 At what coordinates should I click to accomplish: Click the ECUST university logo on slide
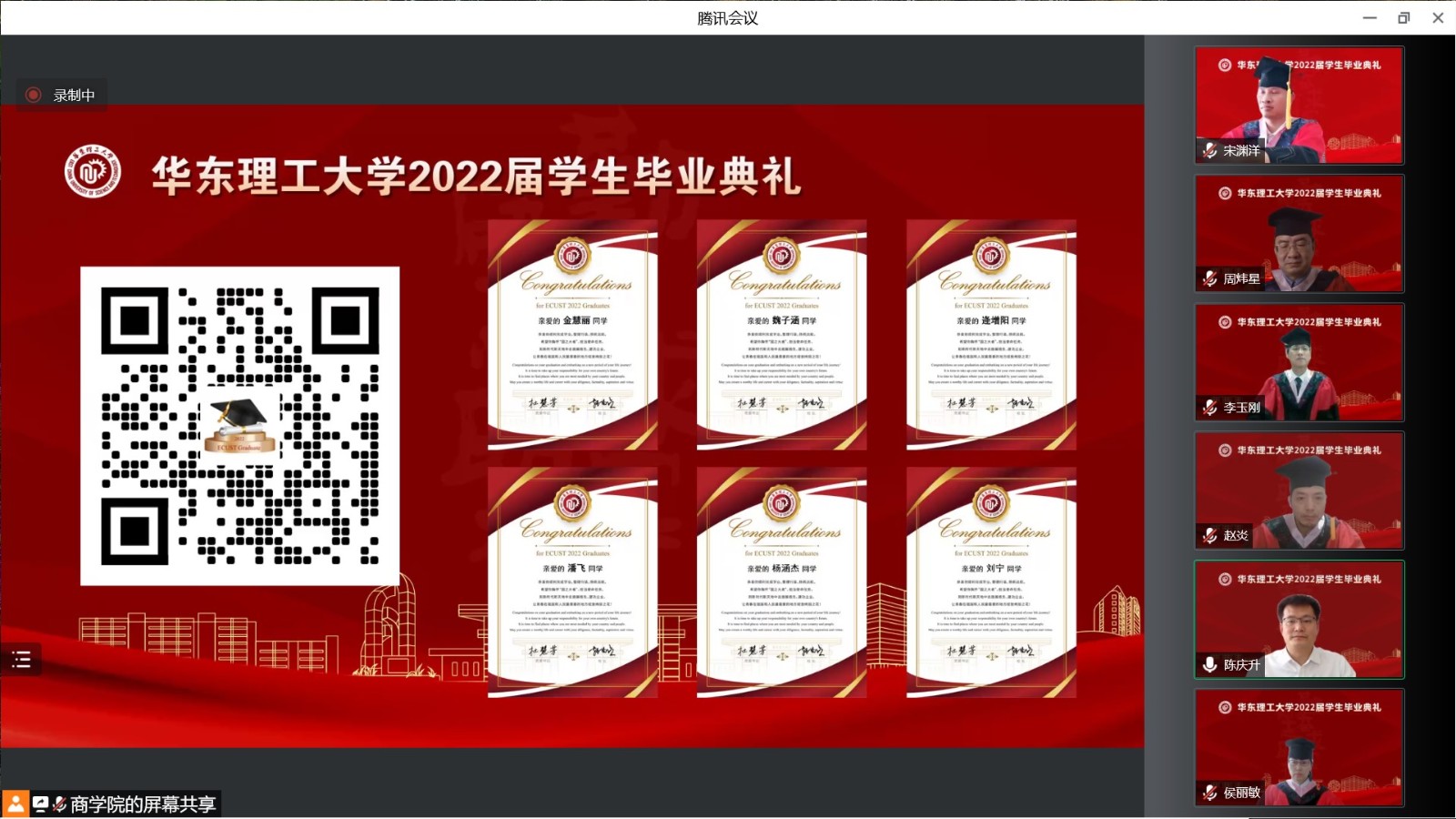point(93,171)
